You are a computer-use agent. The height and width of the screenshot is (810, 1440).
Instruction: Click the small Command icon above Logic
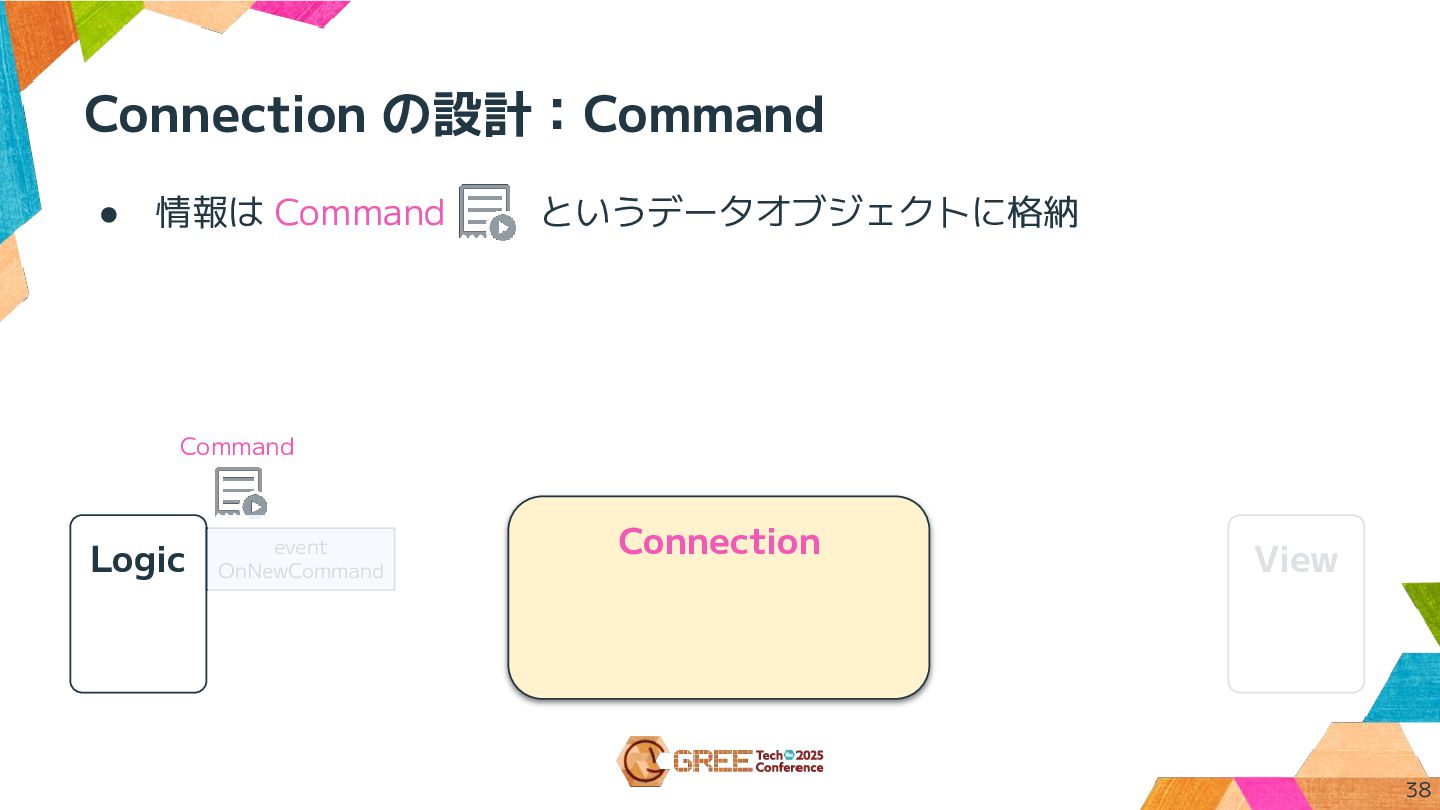(240, 492)
